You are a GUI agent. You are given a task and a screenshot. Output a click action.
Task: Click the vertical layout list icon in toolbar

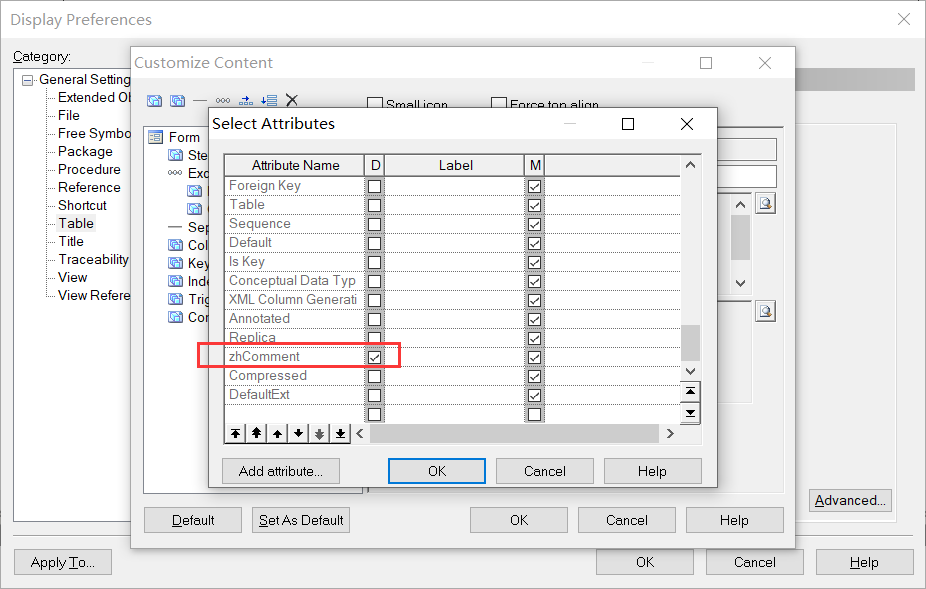pyautogui.click(x=269, y=101)
